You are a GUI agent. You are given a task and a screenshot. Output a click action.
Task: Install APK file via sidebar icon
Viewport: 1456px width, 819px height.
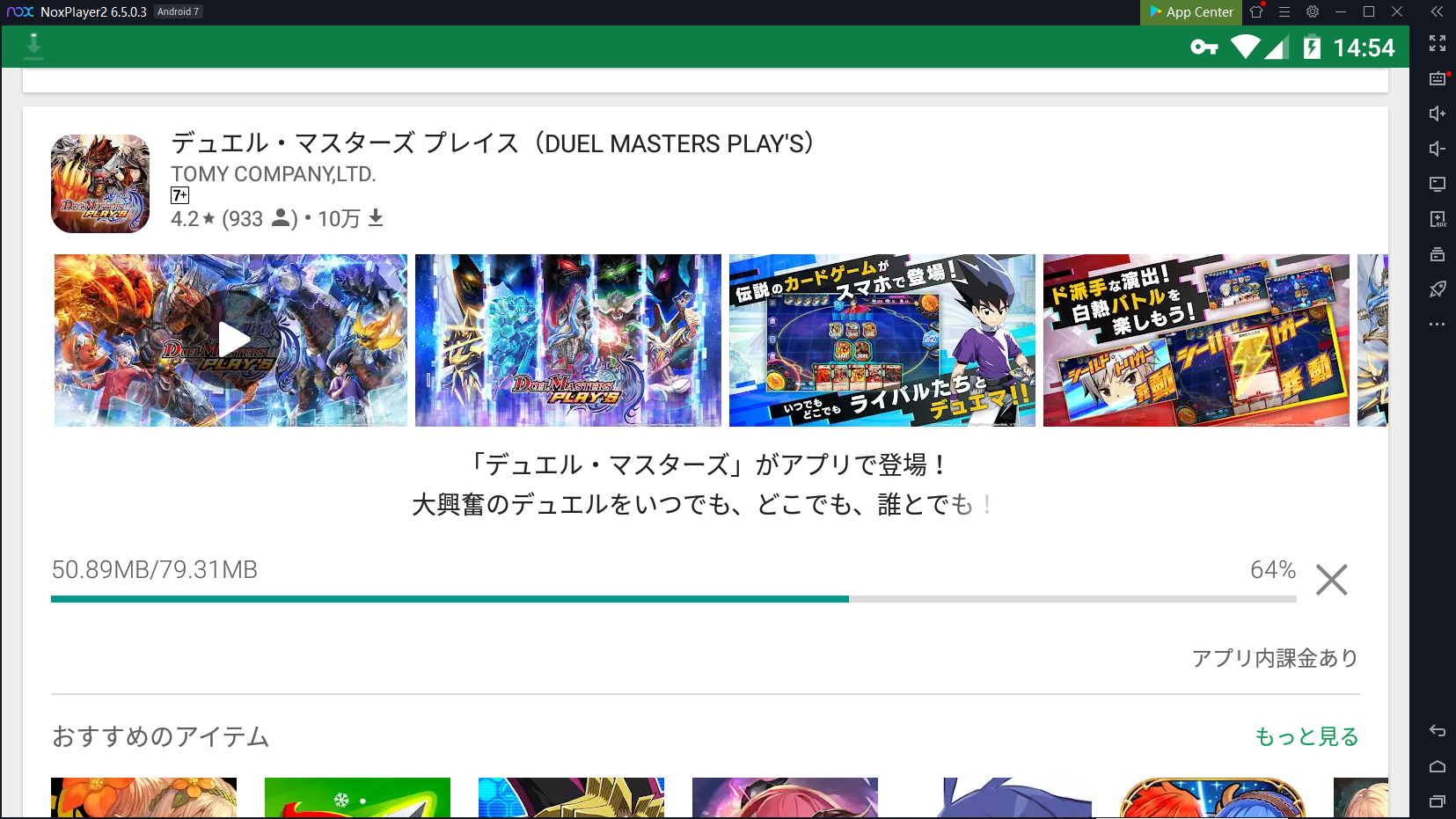click(x=1438, y=219)
